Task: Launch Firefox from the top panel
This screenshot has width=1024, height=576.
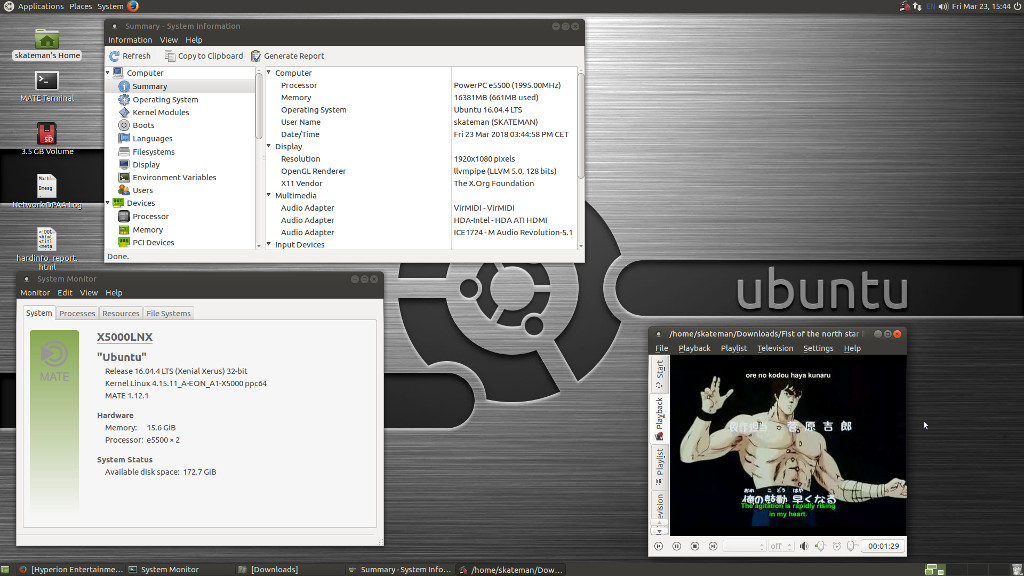Action: [x=133, y=6]
